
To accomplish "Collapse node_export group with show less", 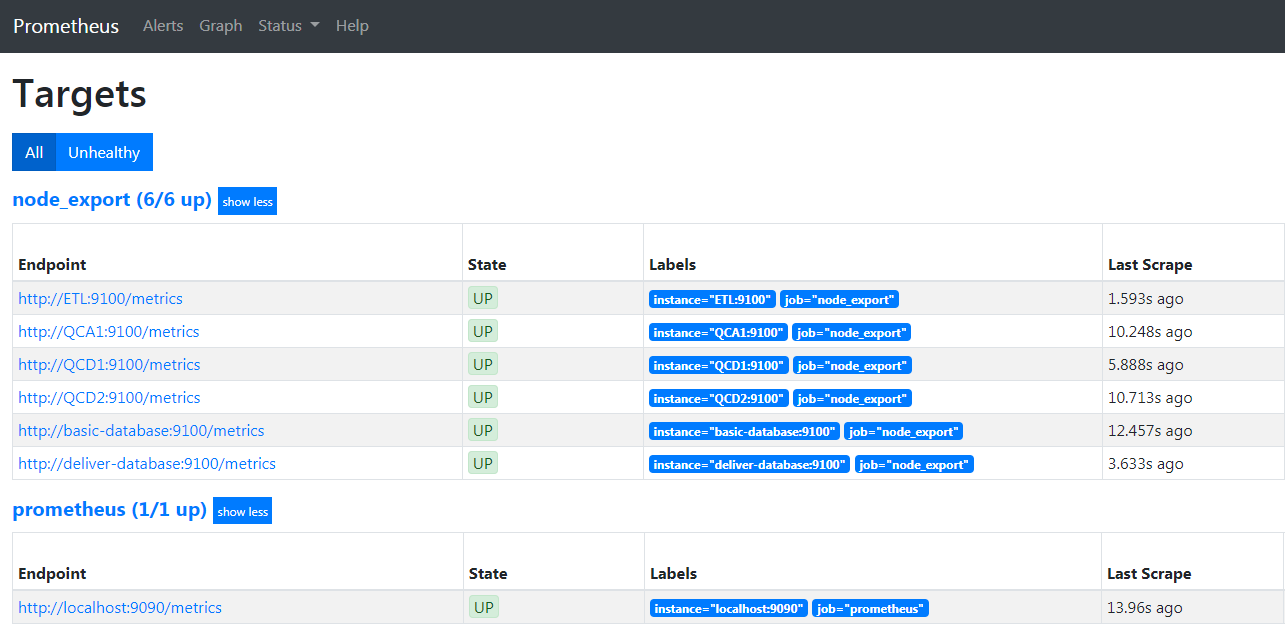I will click(247, 201).
